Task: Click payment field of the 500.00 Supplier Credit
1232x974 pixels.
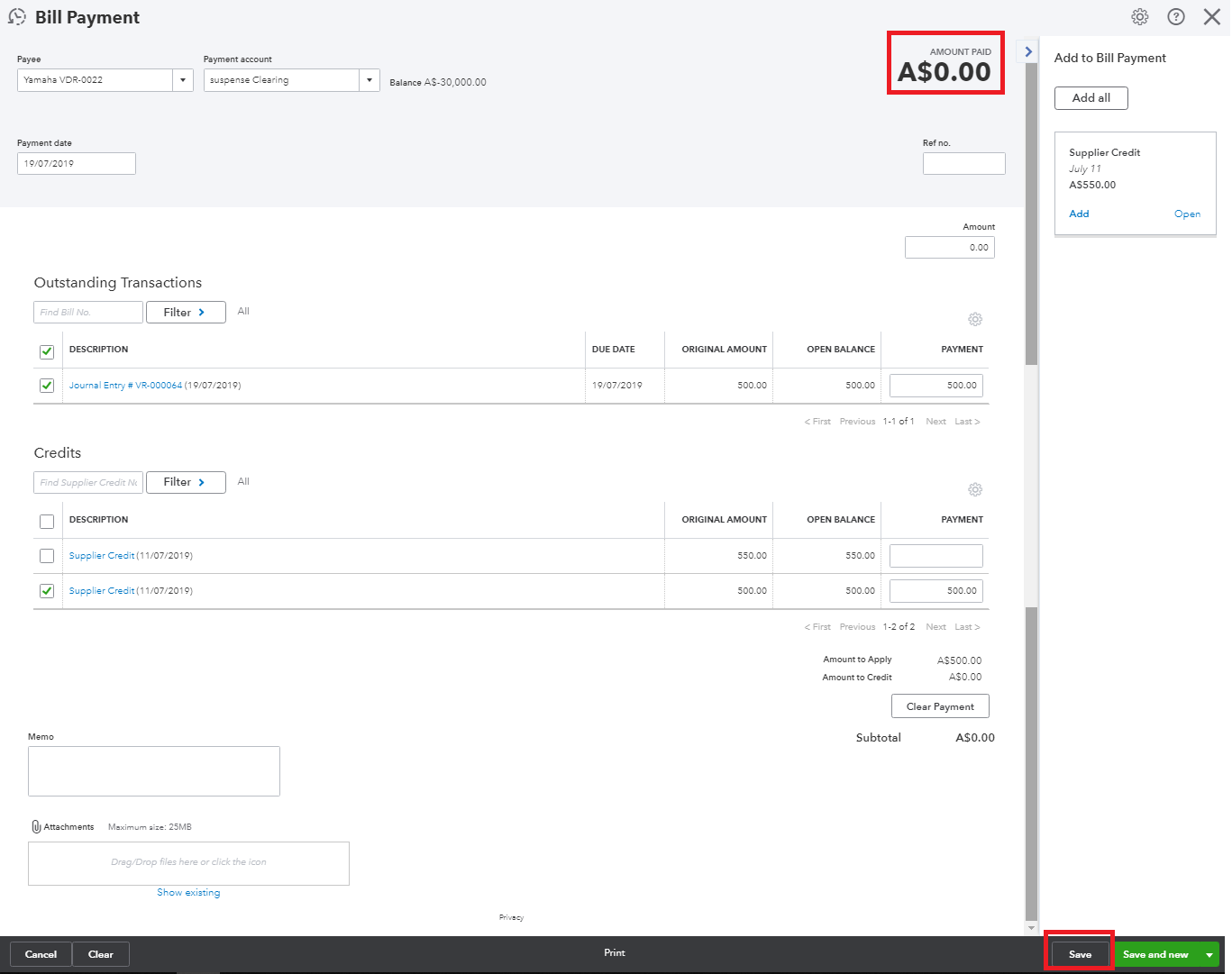Action: point(935,591)
